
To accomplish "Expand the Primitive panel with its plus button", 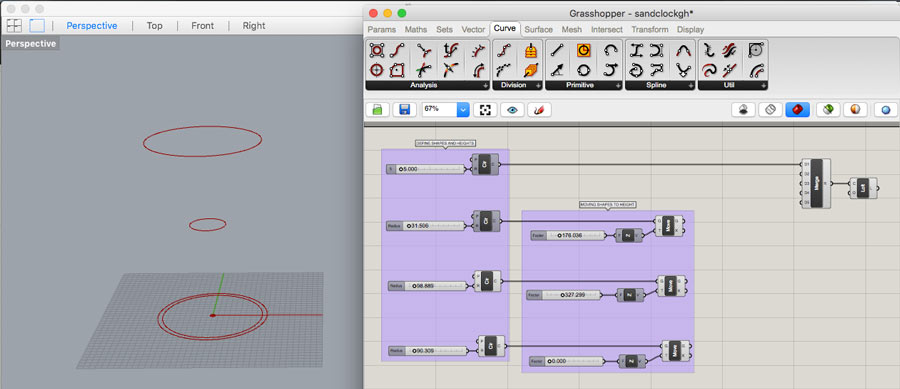I will pyautogui.click(x=618, y=85).
